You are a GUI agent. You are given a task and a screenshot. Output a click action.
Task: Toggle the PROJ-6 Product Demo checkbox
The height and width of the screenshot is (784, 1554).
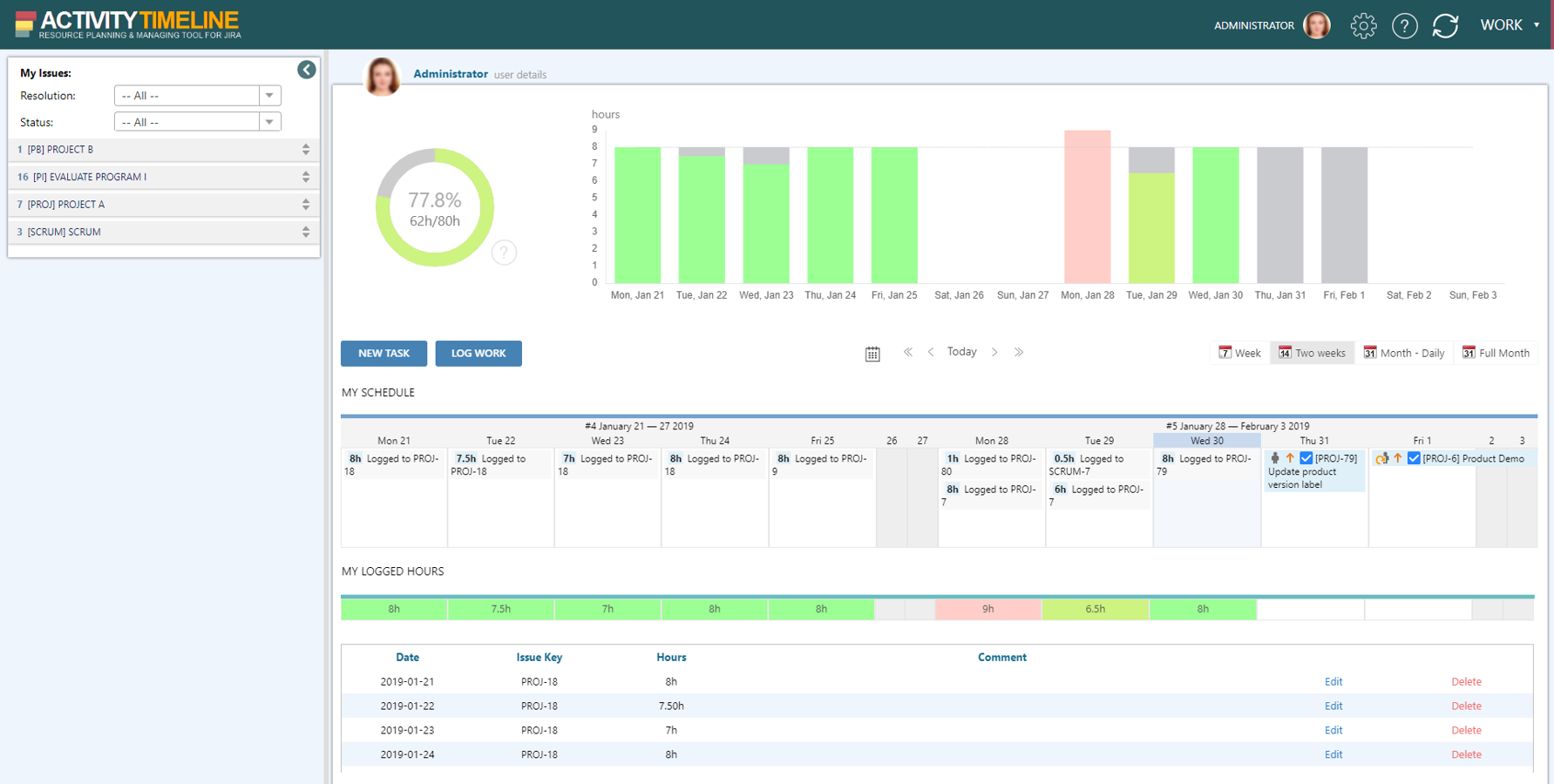1414,458
